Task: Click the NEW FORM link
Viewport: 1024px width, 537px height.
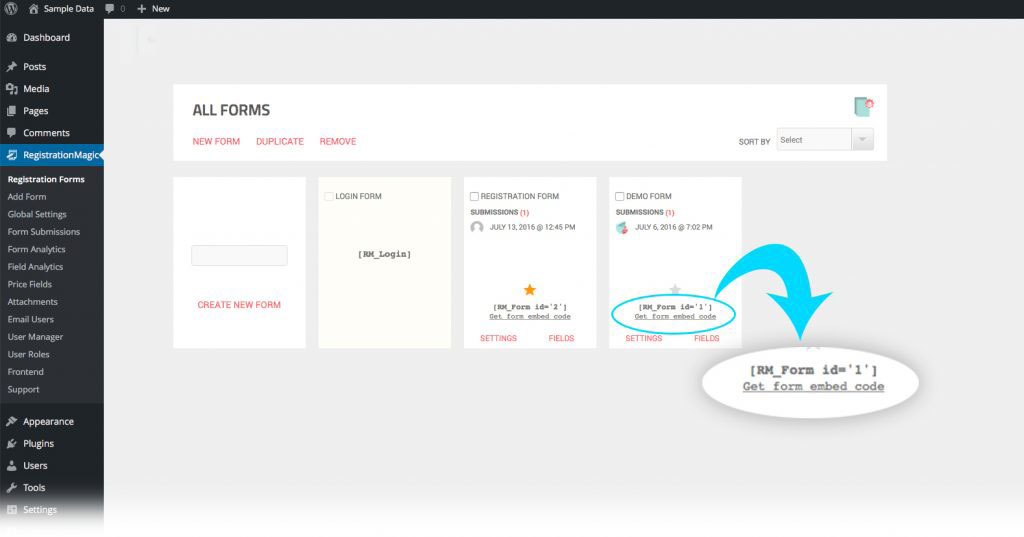Action: pos(216,142)
